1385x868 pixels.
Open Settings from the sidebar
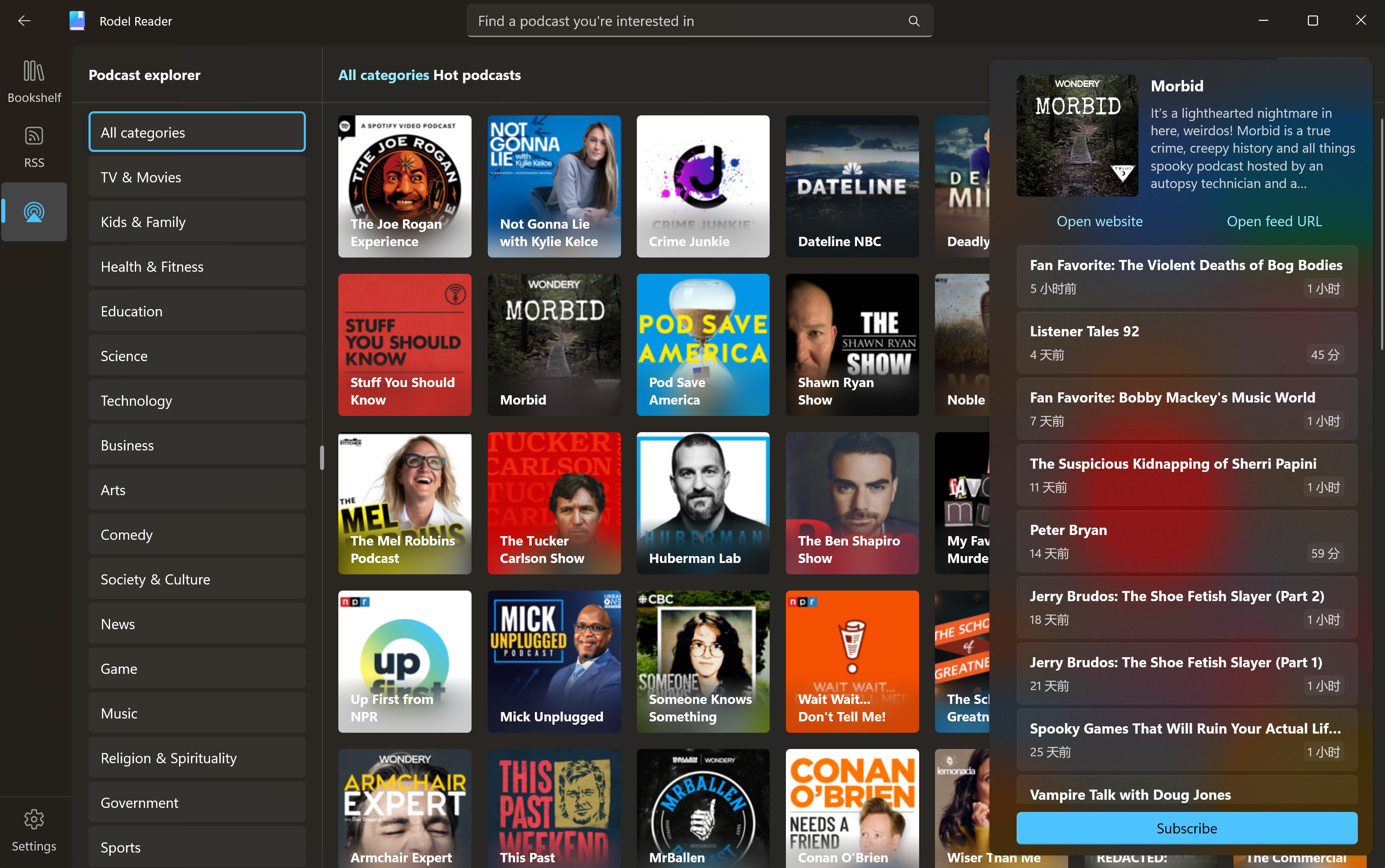tap(34, 831)
